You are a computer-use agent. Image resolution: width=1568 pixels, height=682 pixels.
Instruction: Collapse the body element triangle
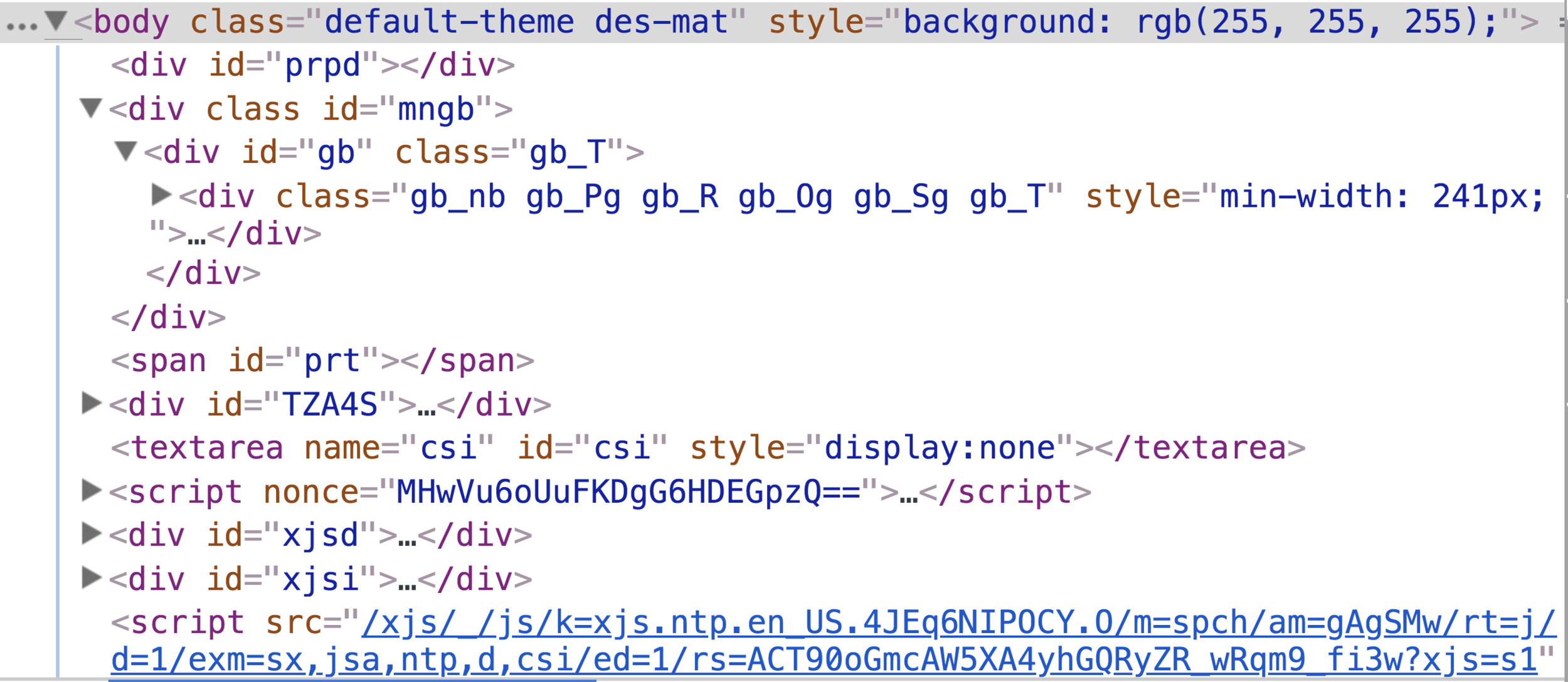coord(56,21)
